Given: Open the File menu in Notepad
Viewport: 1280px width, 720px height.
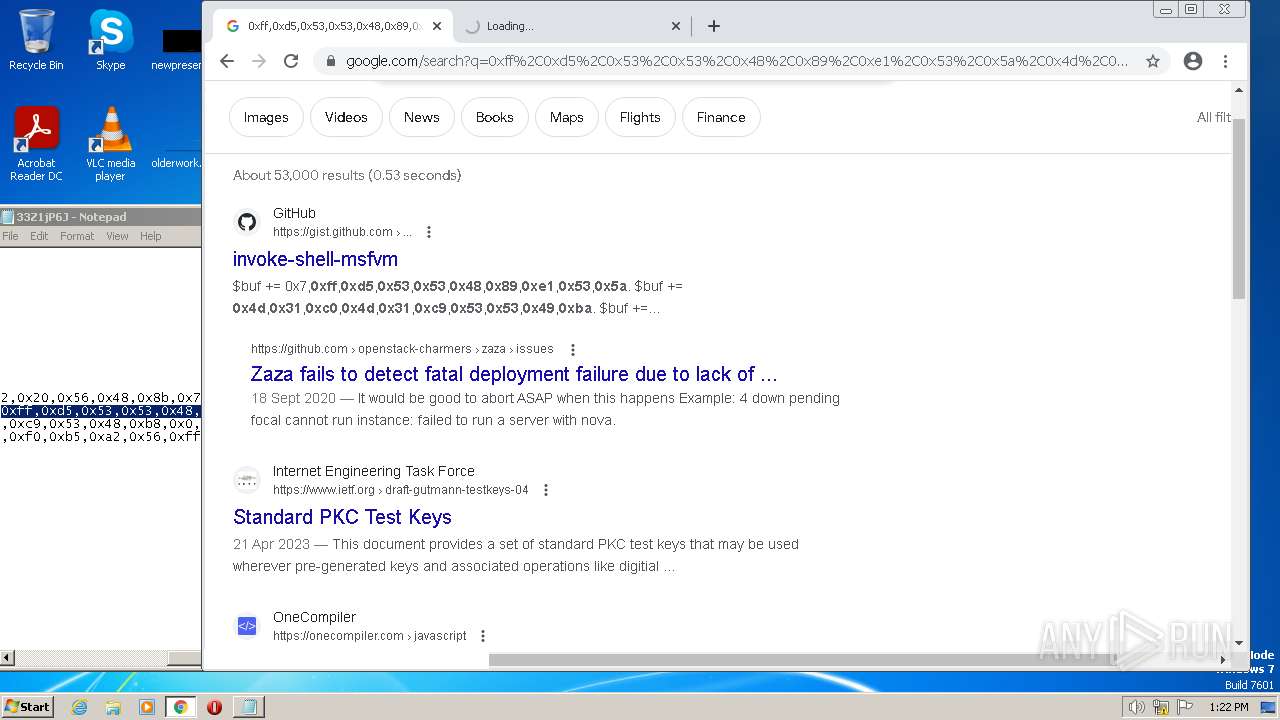Looking at the screenshot, I should [10, 236].
